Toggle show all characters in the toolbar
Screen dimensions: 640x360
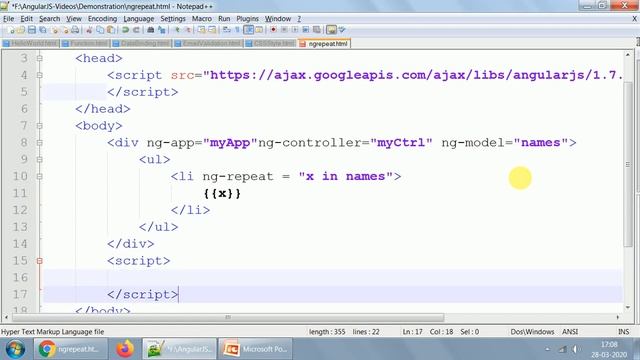tap(237, 30)
